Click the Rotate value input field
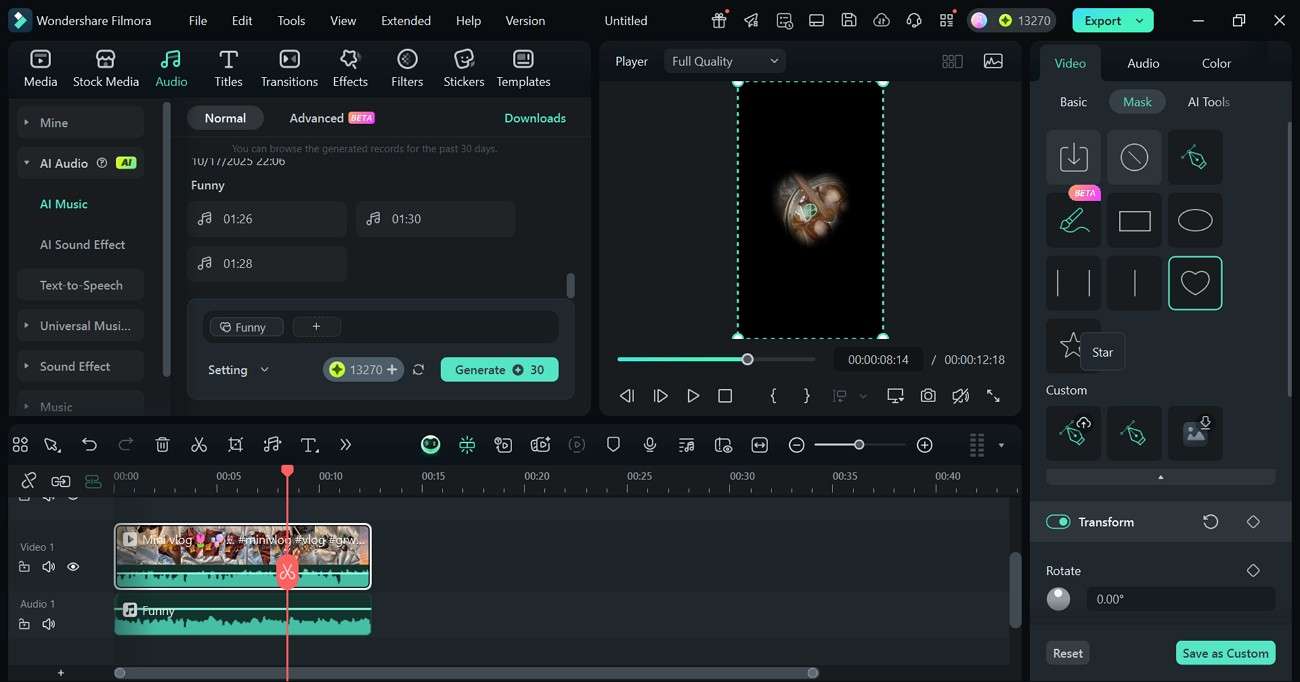 tap(1181, 599)
